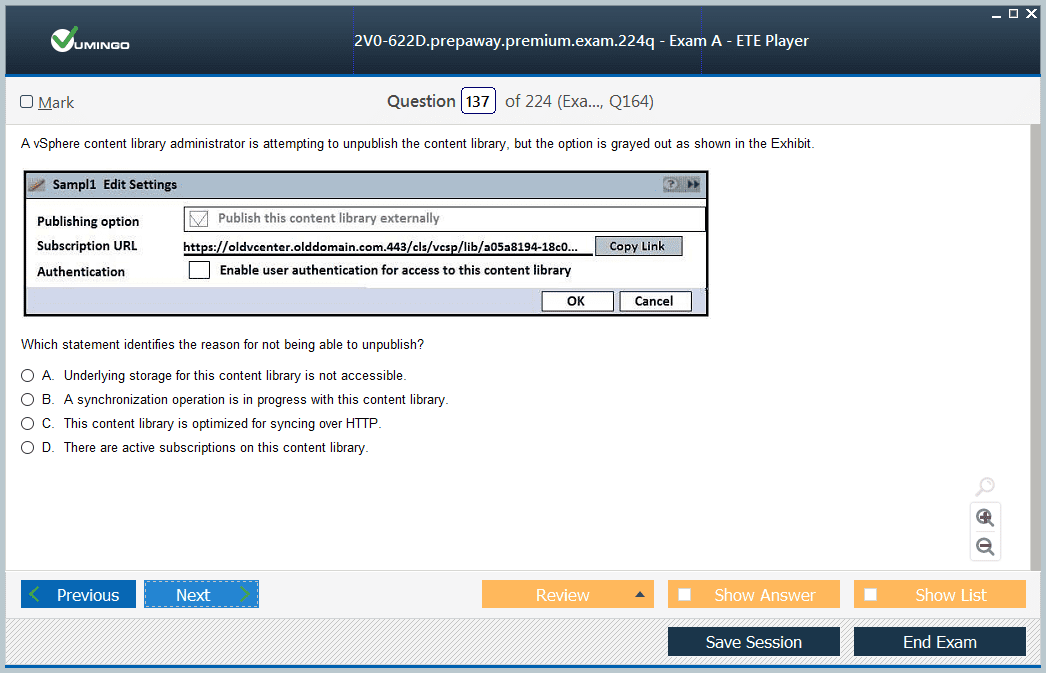Click the Show Answer button label
The width and height of the screenshot is (1046, 673).
764,595
